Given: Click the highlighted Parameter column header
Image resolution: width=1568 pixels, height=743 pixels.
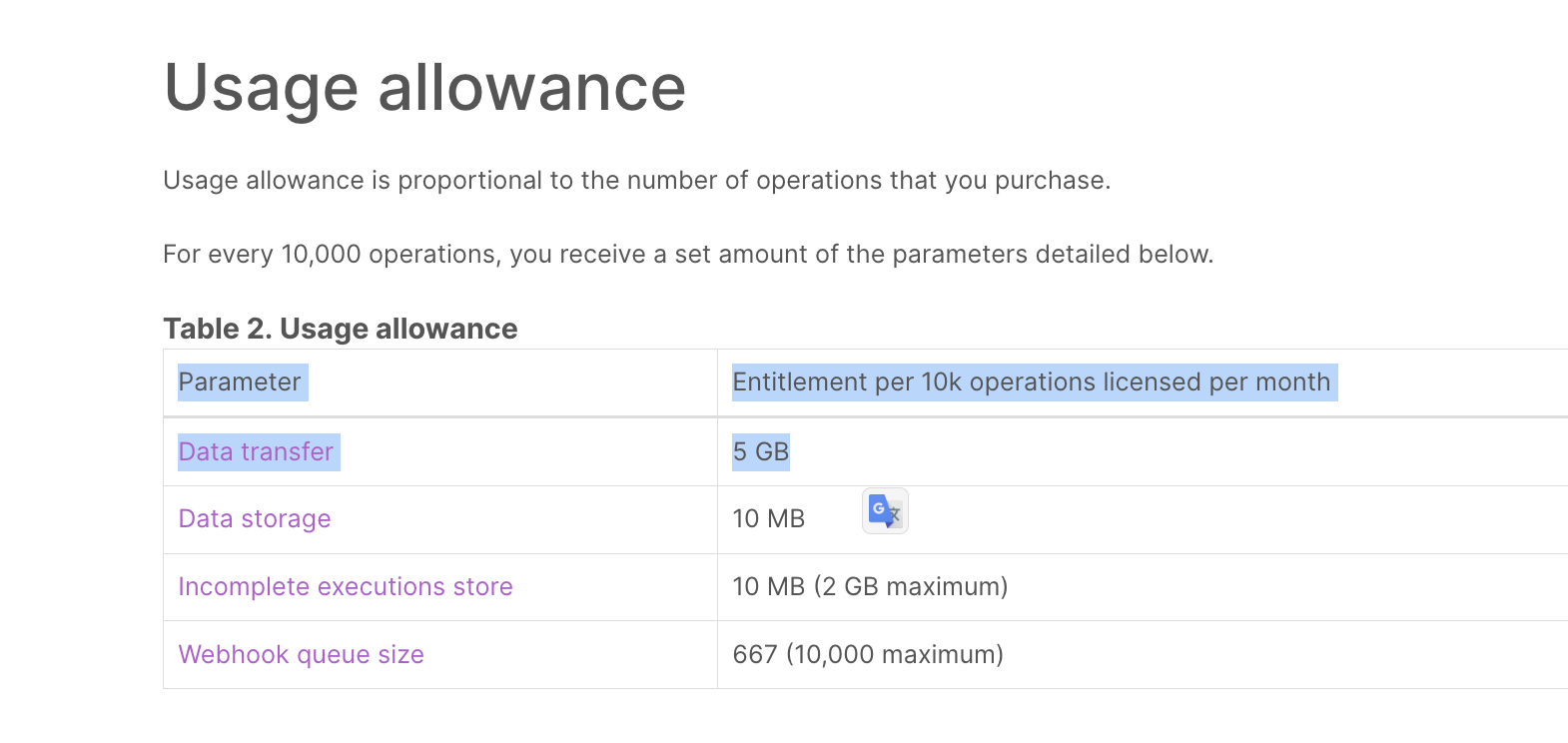Looking at the screenshot, I should (x=240, y=382).
